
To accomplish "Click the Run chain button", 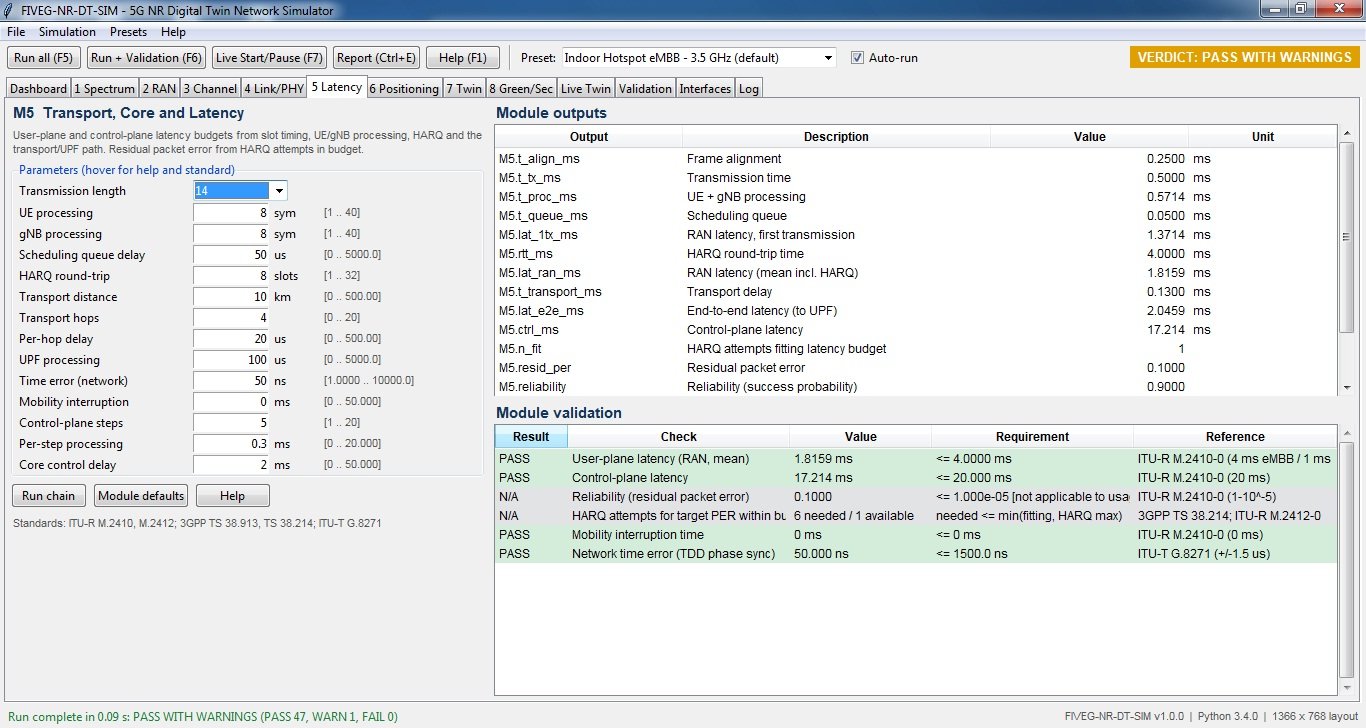I will coord(49,495).
